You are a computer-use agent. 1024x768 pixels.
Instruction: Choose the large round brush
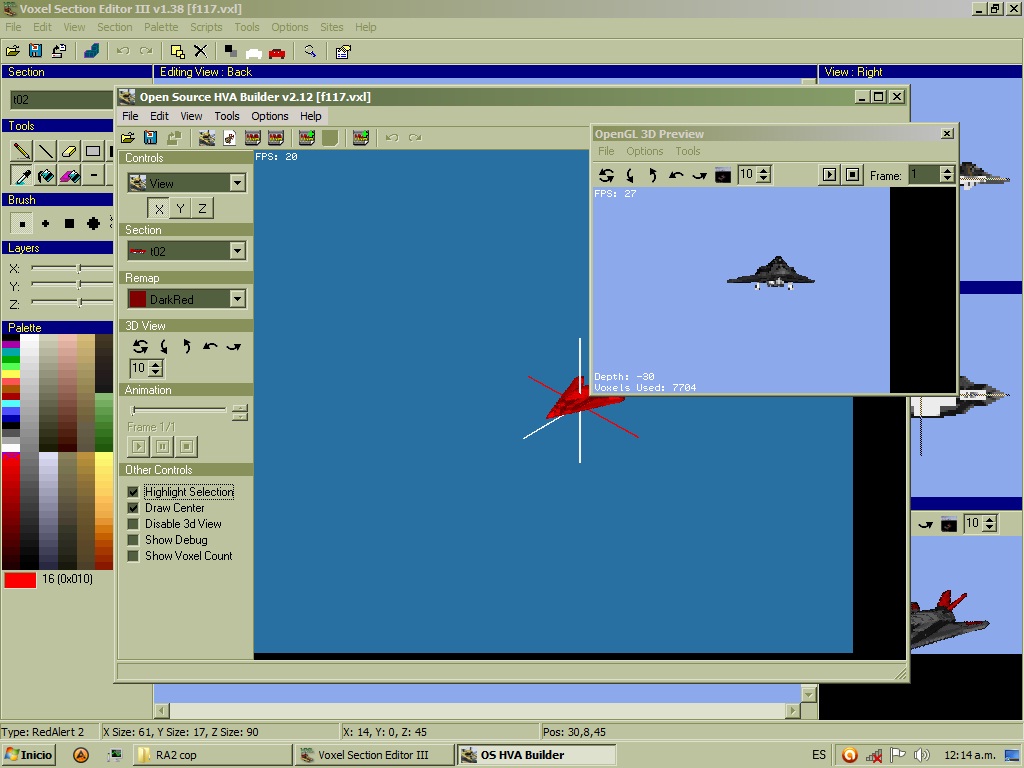tap(93, 223)
